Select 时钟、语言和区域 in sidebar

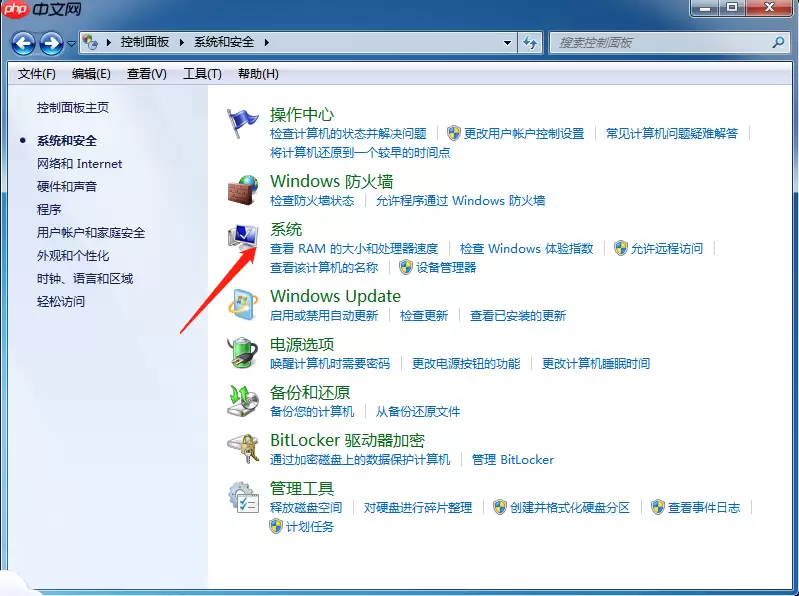click(x=85, y=279)
